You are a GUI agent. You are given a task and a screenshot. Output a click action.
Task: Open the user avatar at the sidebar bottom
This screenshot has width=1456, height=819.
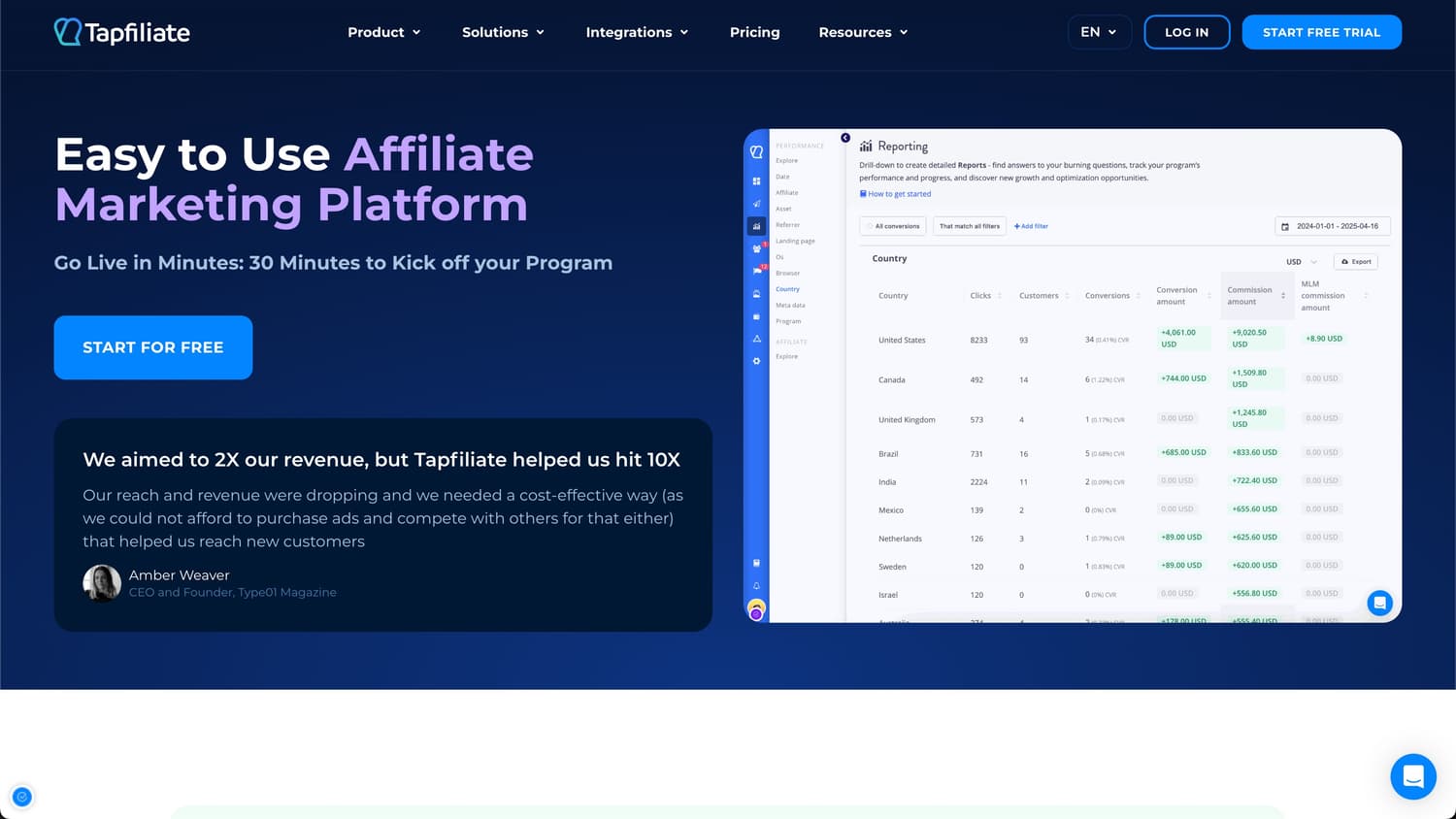click(x=756, y=609)
